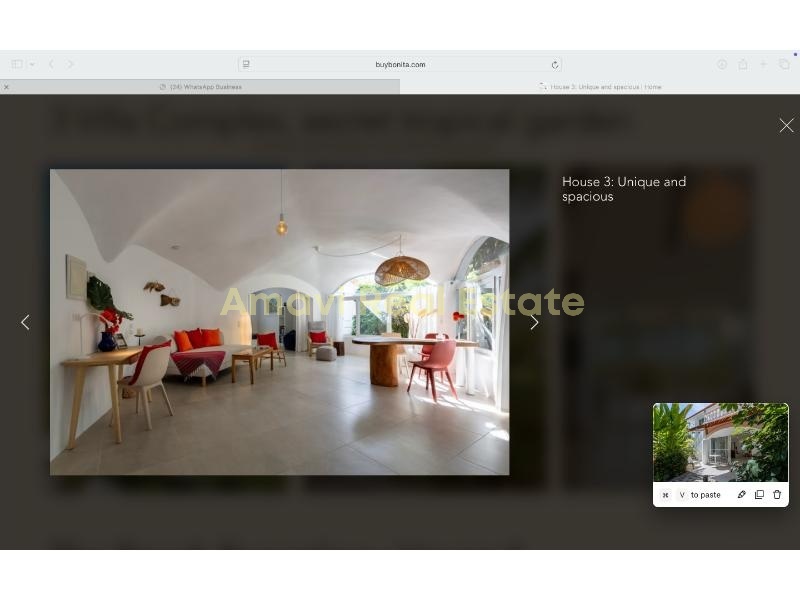
Task: Click the buybonita.com address bar
Action: (x=400, y=64)
